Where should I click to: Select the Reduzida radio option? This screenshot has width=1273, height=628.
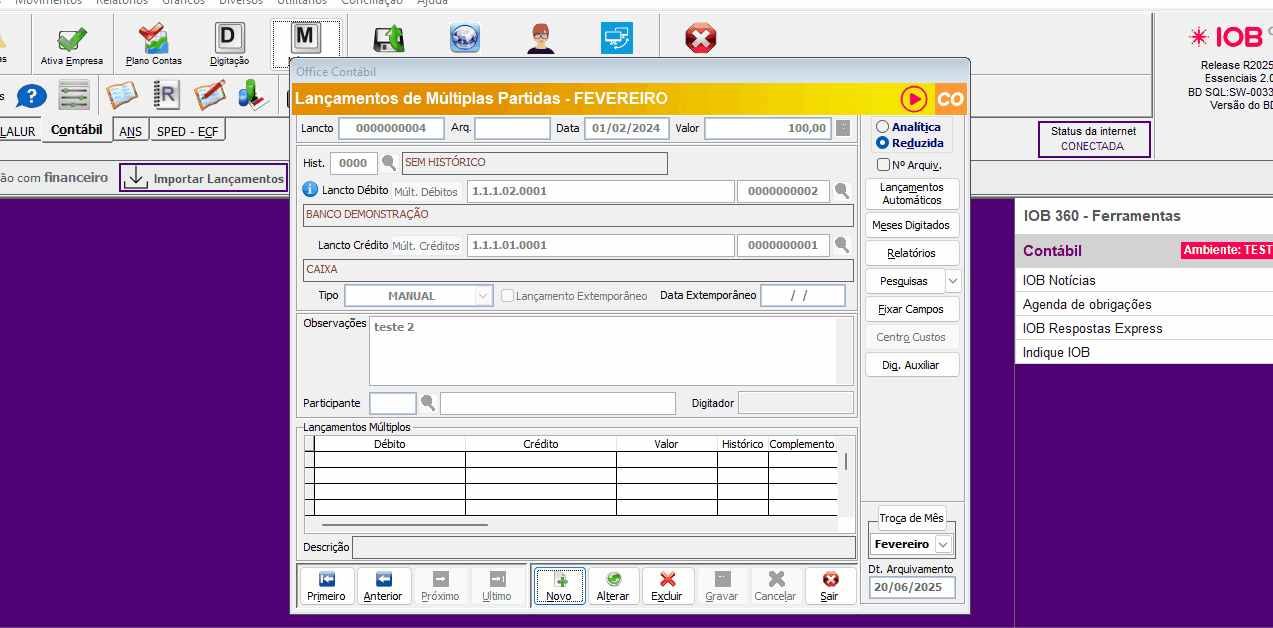[882, 143]
